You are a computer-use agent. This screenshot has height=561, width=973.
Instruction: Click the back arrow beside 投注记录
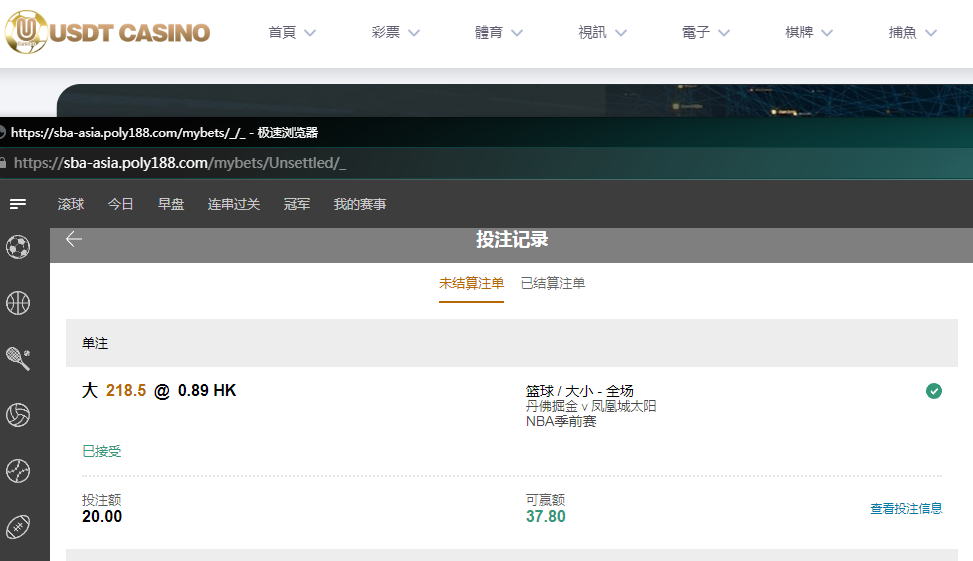click(74, 239)
